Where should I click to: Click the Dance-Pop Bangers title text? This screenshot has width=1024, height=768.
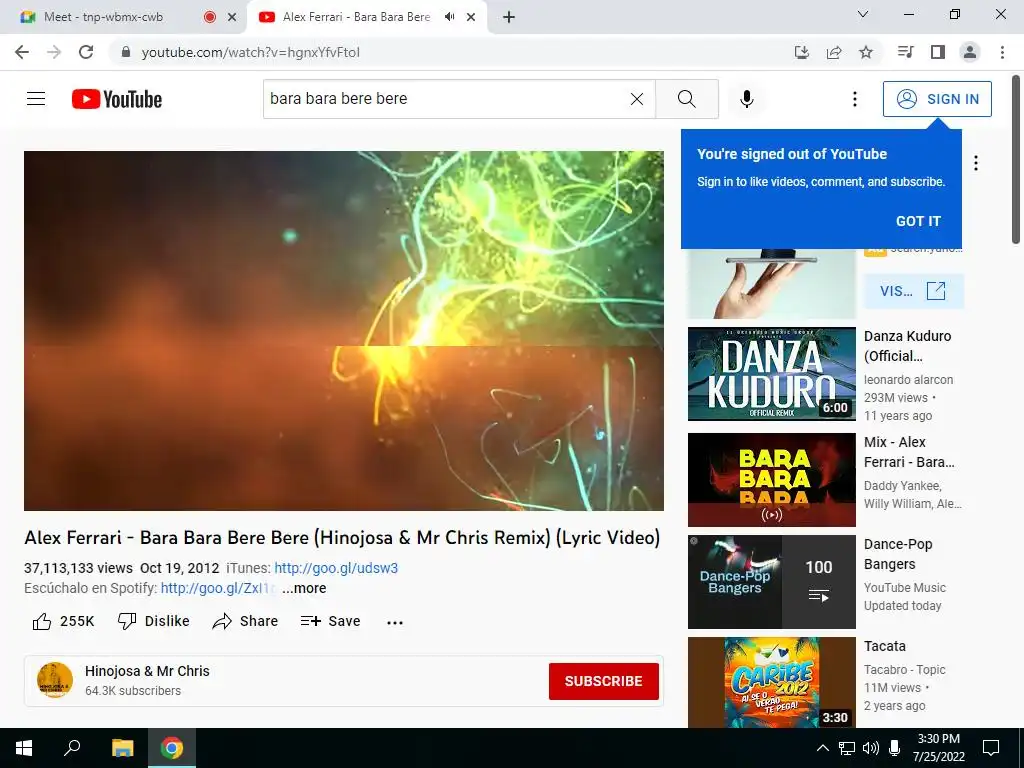click(898, 554)
